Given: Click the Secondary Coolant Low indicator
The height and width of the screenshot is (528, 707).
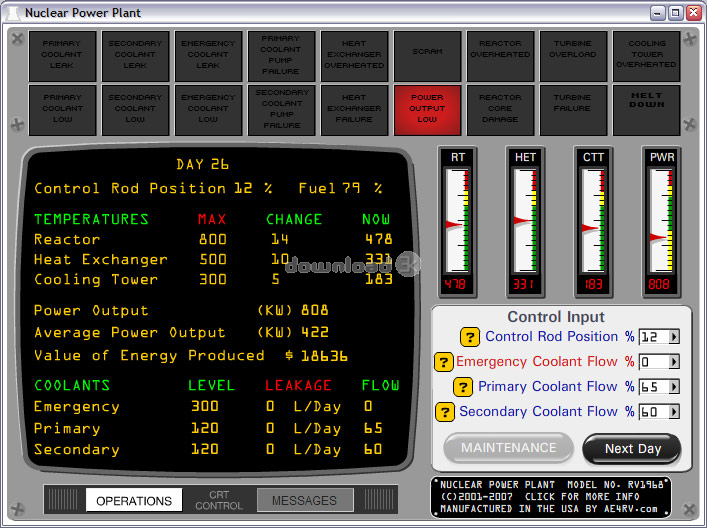Looking at the screenshot, I should pyautogui.click(x=135, y=110).
